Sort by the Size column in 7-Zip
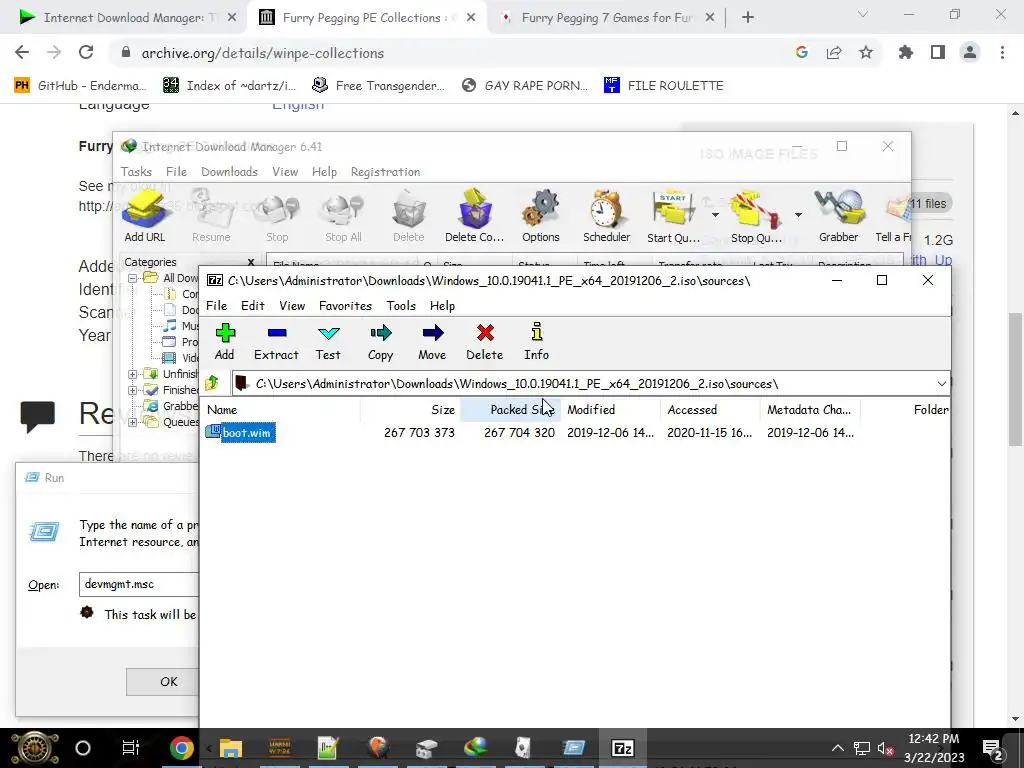Image resolution: width=1024 pixels, height=768 pixels. point(410,409)
